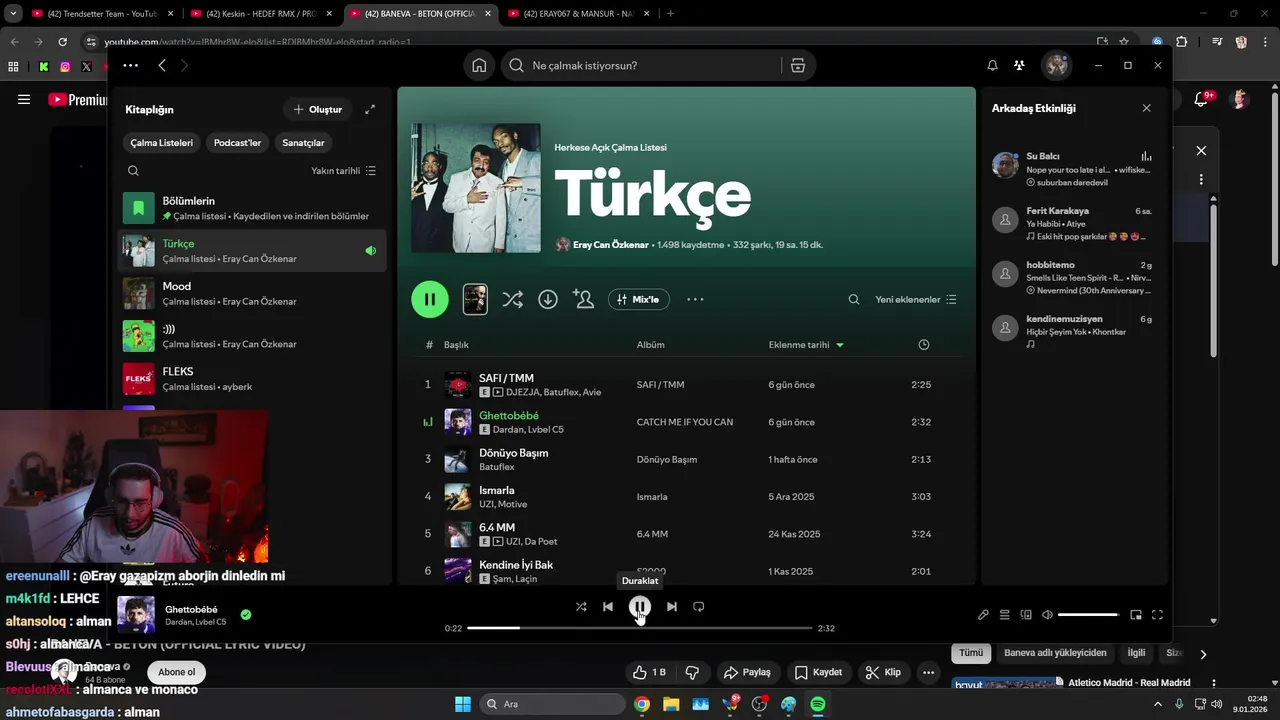
Task: Switch to ERAY067 & MANSUR tab
Action: [580, 13]
